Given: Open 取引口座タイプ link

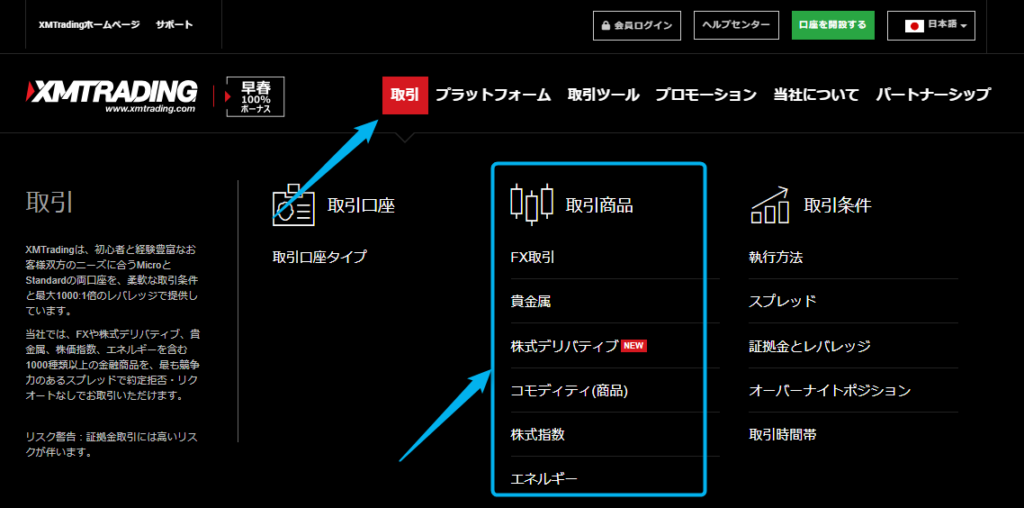Looking at the screenshot, I should (x=319, y=257).
